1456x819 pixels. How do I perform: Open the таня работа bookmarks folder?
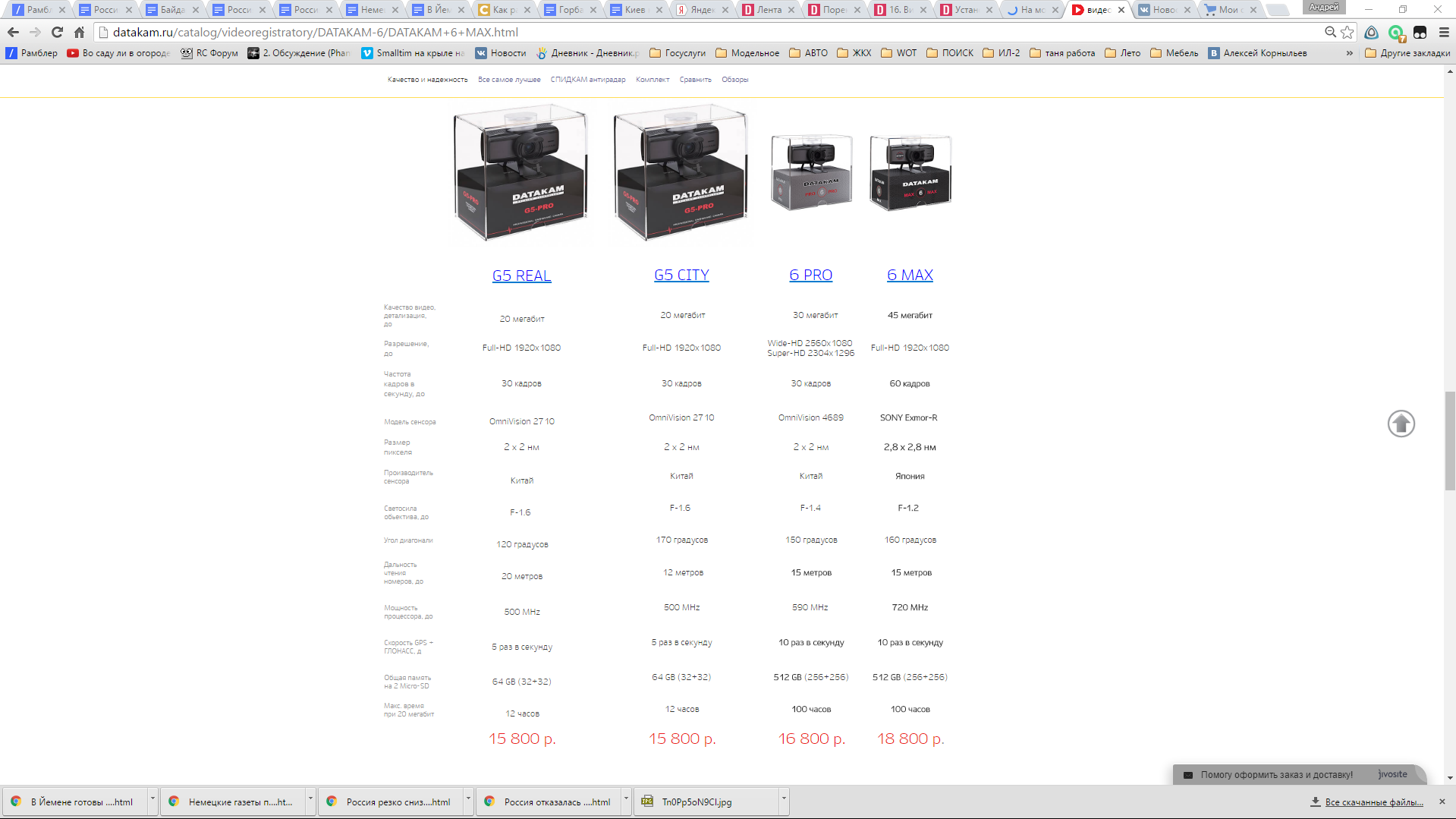pos(1062,53)
